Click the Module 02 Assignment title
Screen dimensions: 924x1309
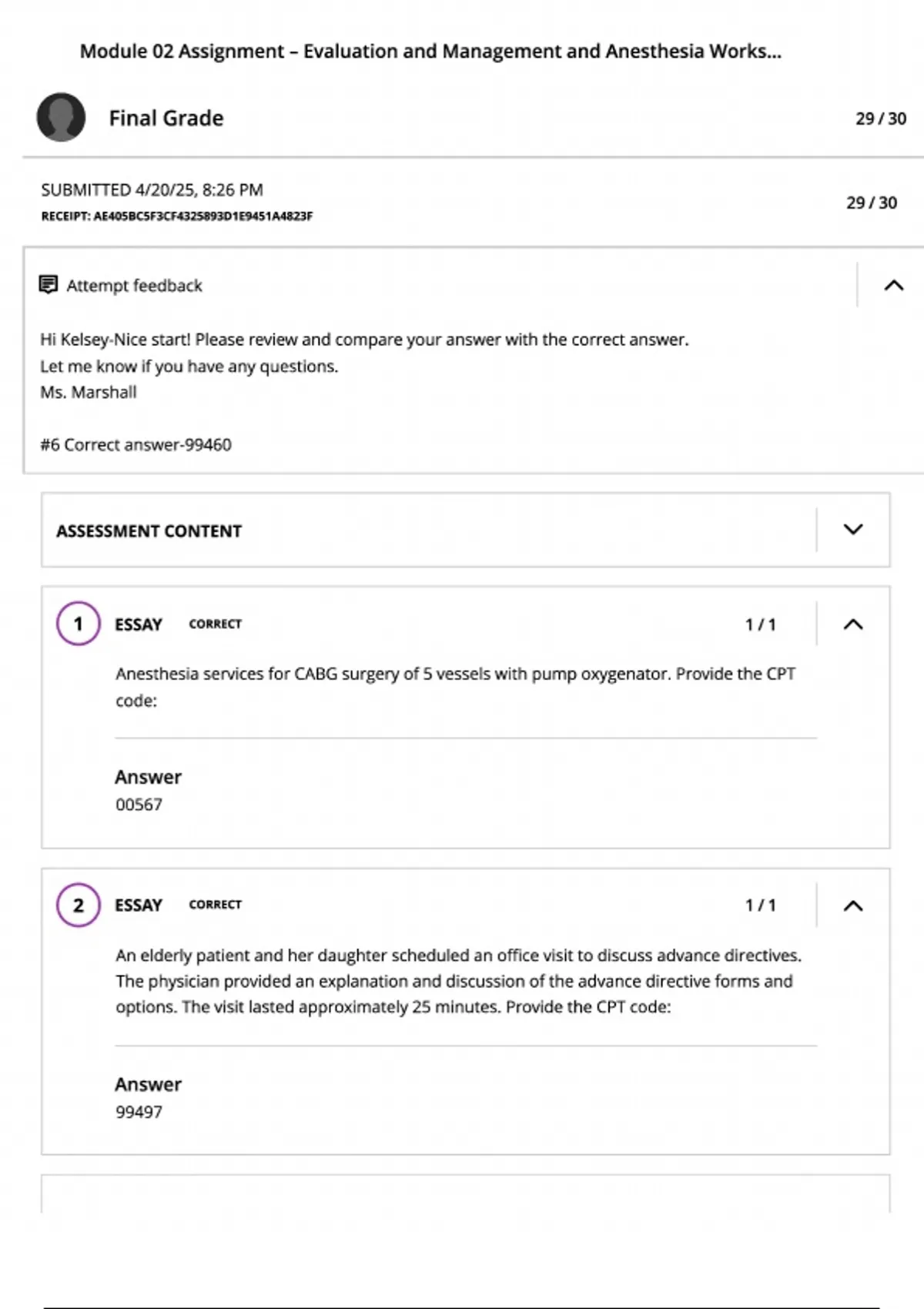coord(430,52)
